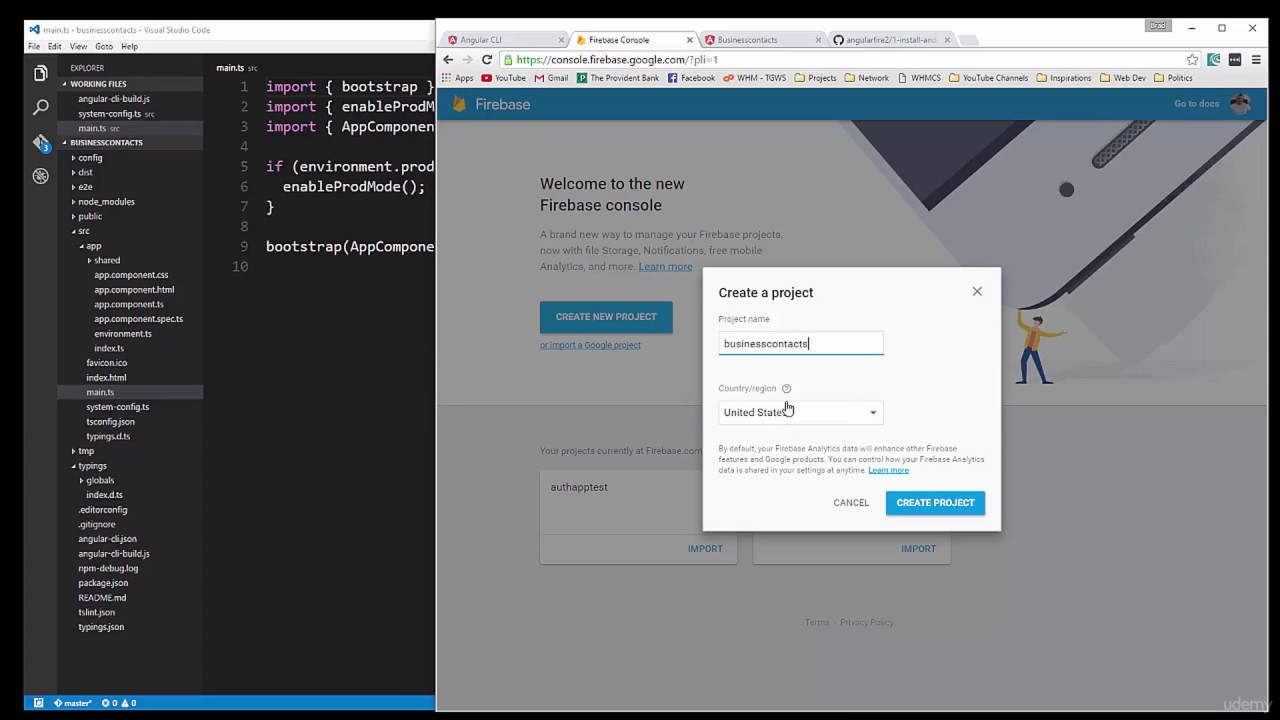Close the Create a project dialog
Image resolution: width=1280 pixels, height=720 pixels.
click(x=977, y=291)
